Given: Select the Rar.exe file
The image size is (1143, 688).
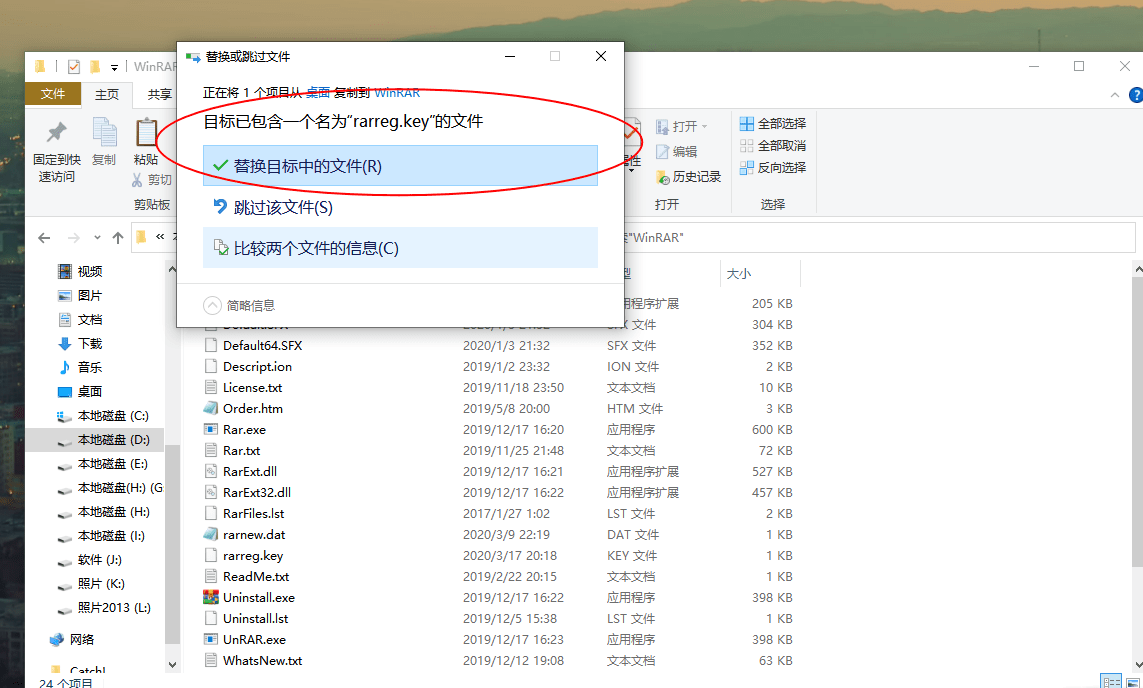Looking at the screenshot, I should click(244, 430).
